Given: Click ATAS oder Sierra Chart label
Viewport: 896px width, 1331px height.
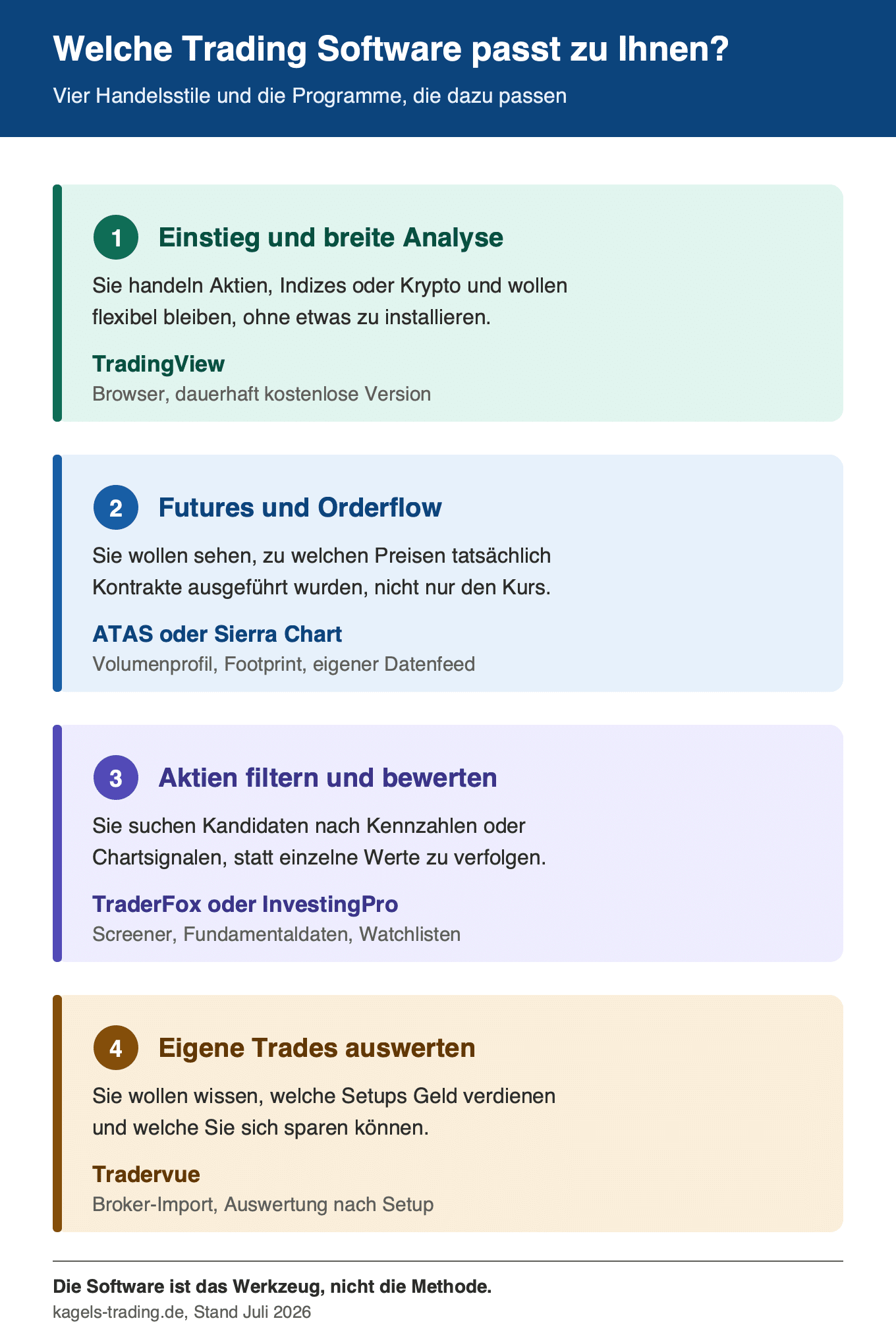Looking at the screenshot, I should 217,634.
